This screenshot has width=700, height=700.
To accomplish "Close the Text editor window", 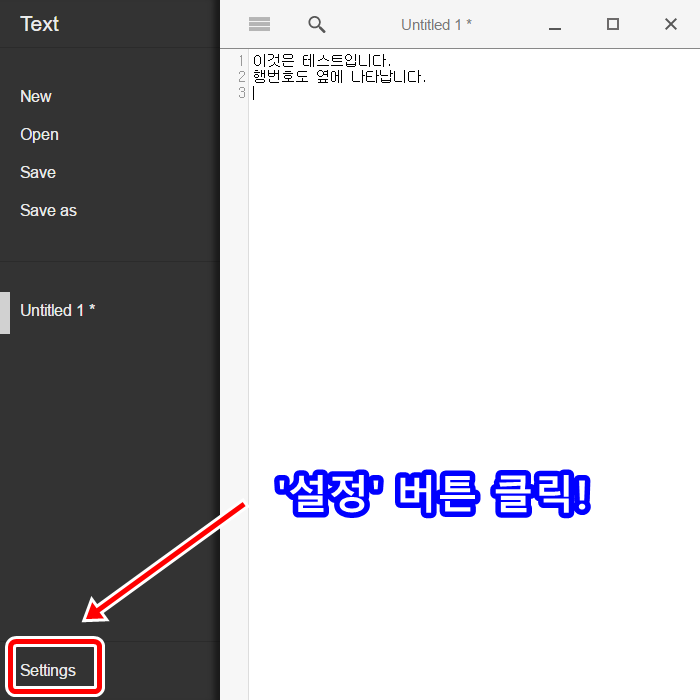I will tap(671, 24).
